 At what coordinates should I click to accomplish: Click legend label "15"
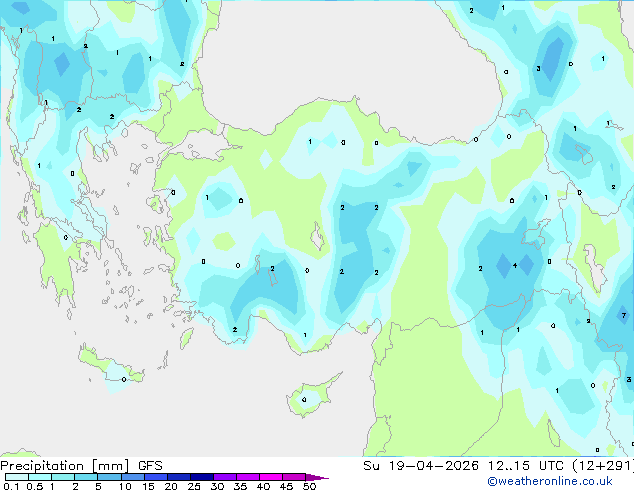tap(148, 486)
